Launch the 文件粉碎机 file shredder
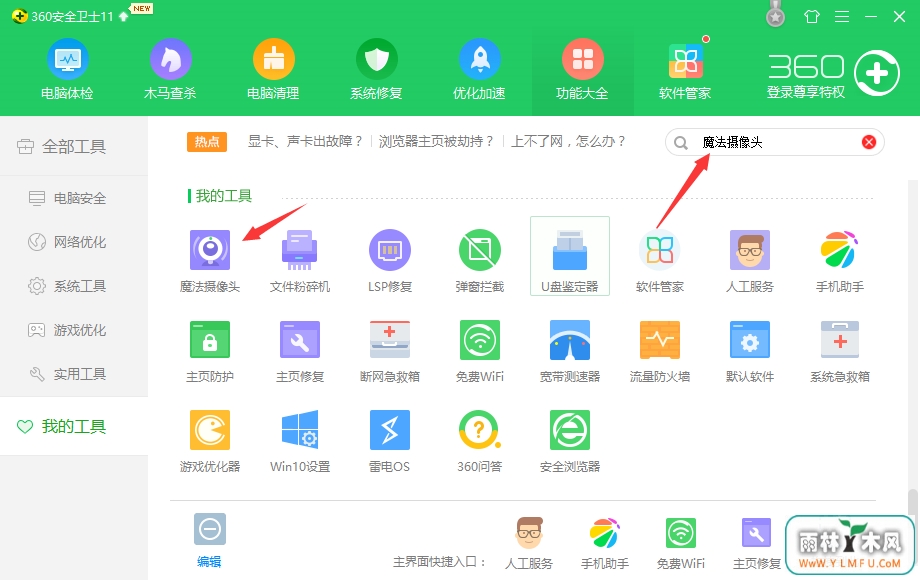 [300, 260]
